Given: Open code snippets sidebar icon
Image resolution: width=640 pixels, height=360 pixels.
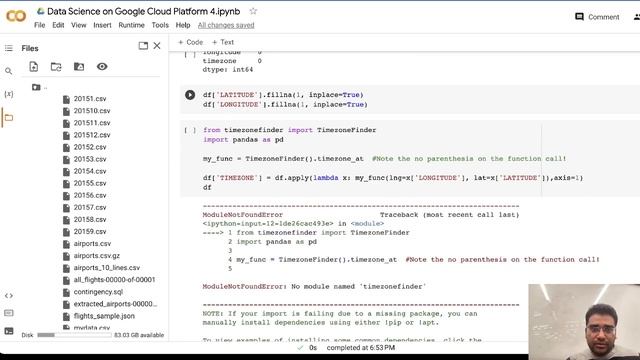Looking at the screenshot, I should click(x=9, y=296).
